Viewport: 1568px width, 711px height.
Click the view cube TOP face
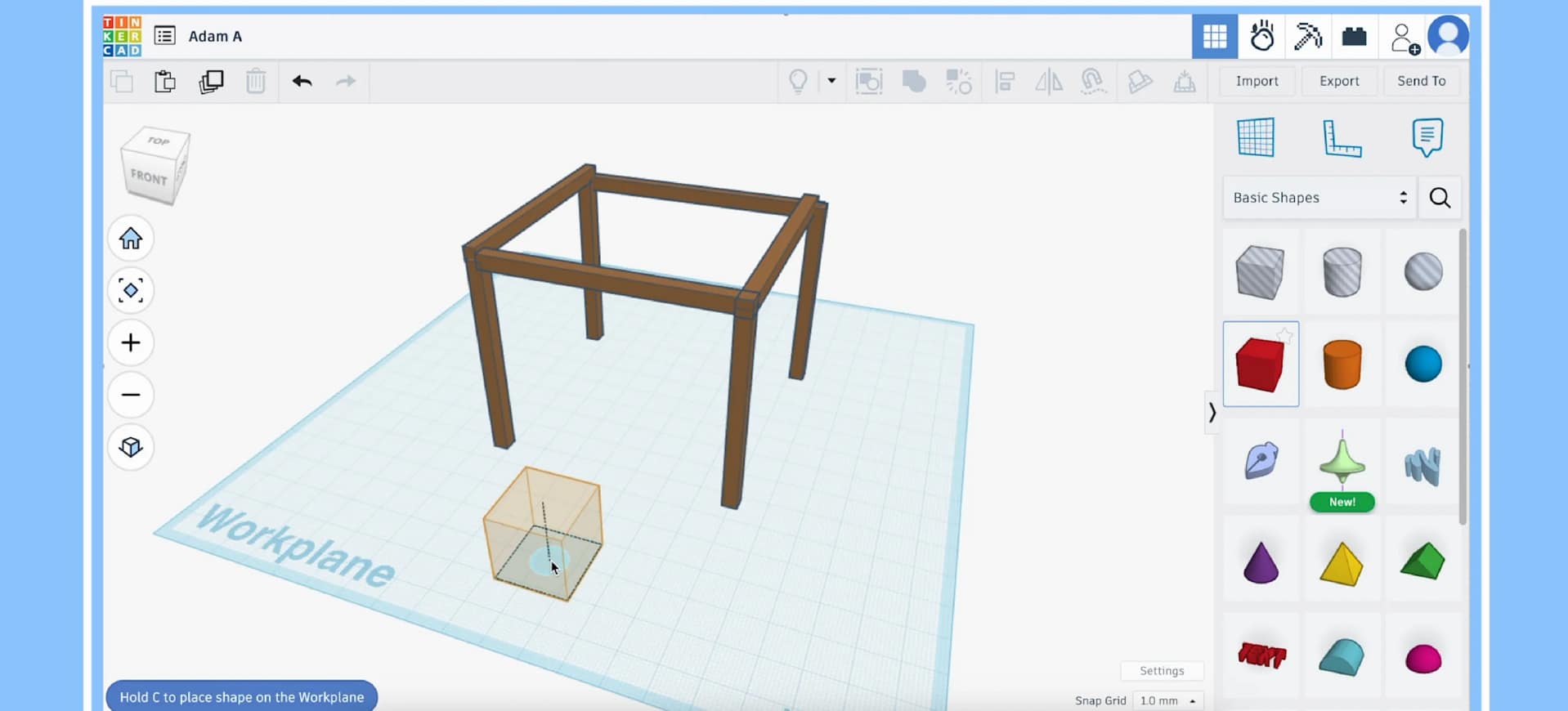pyautogui.click(x=158, y=141)
